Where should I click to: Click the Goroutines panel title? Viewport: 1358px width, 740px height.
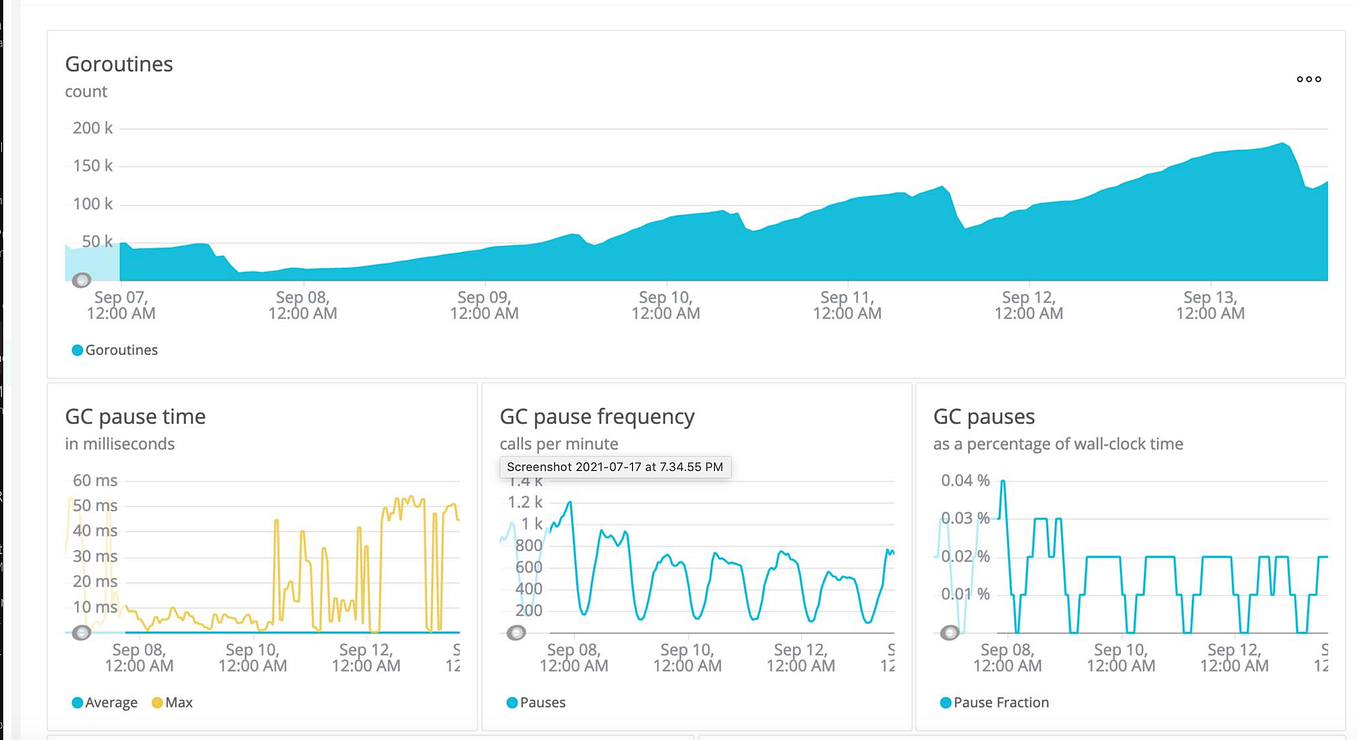click(x=119, y=64)
